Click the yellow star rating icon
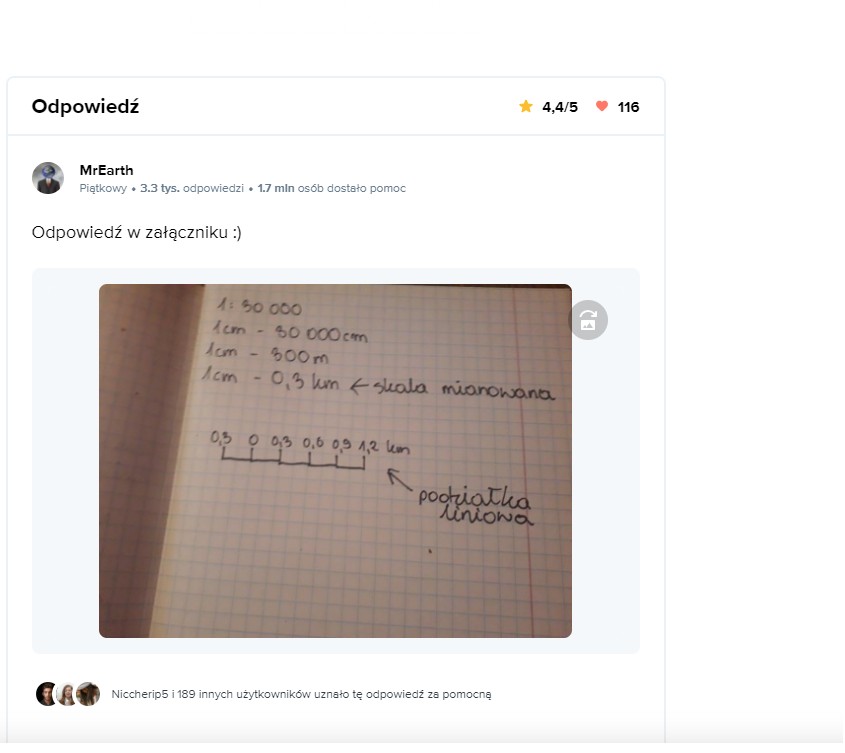845x753 pixels. click(x=525, y=107)
